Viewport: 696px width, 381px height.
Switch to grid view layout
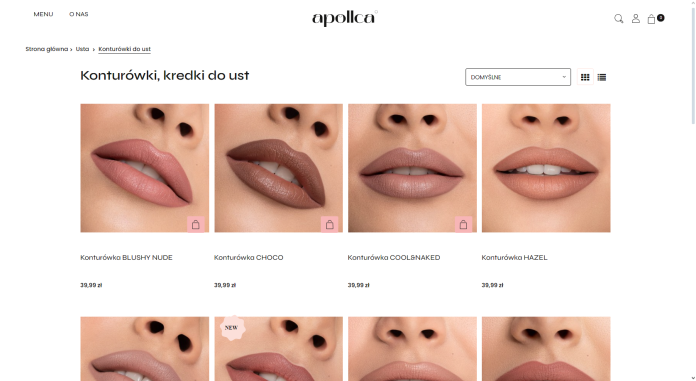pos(585,77)
